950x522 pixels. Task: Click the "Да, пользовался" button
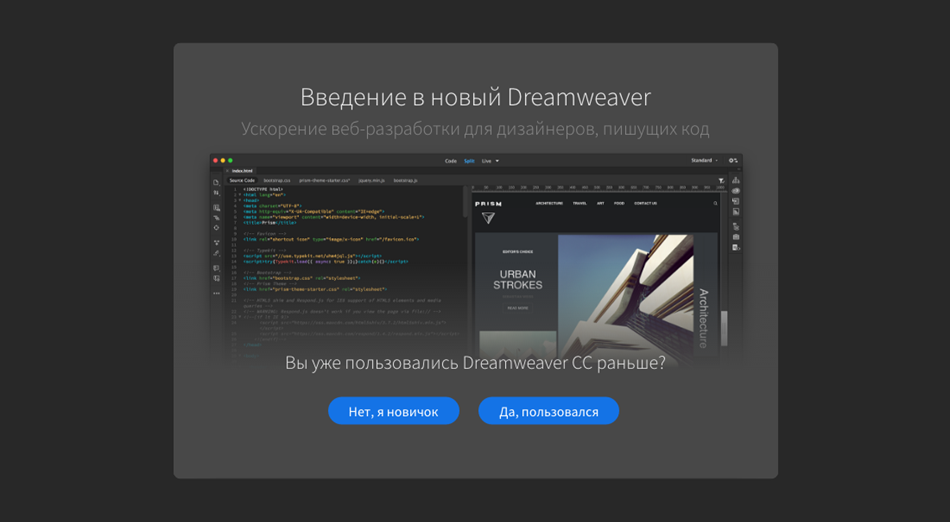coord(548,411)
